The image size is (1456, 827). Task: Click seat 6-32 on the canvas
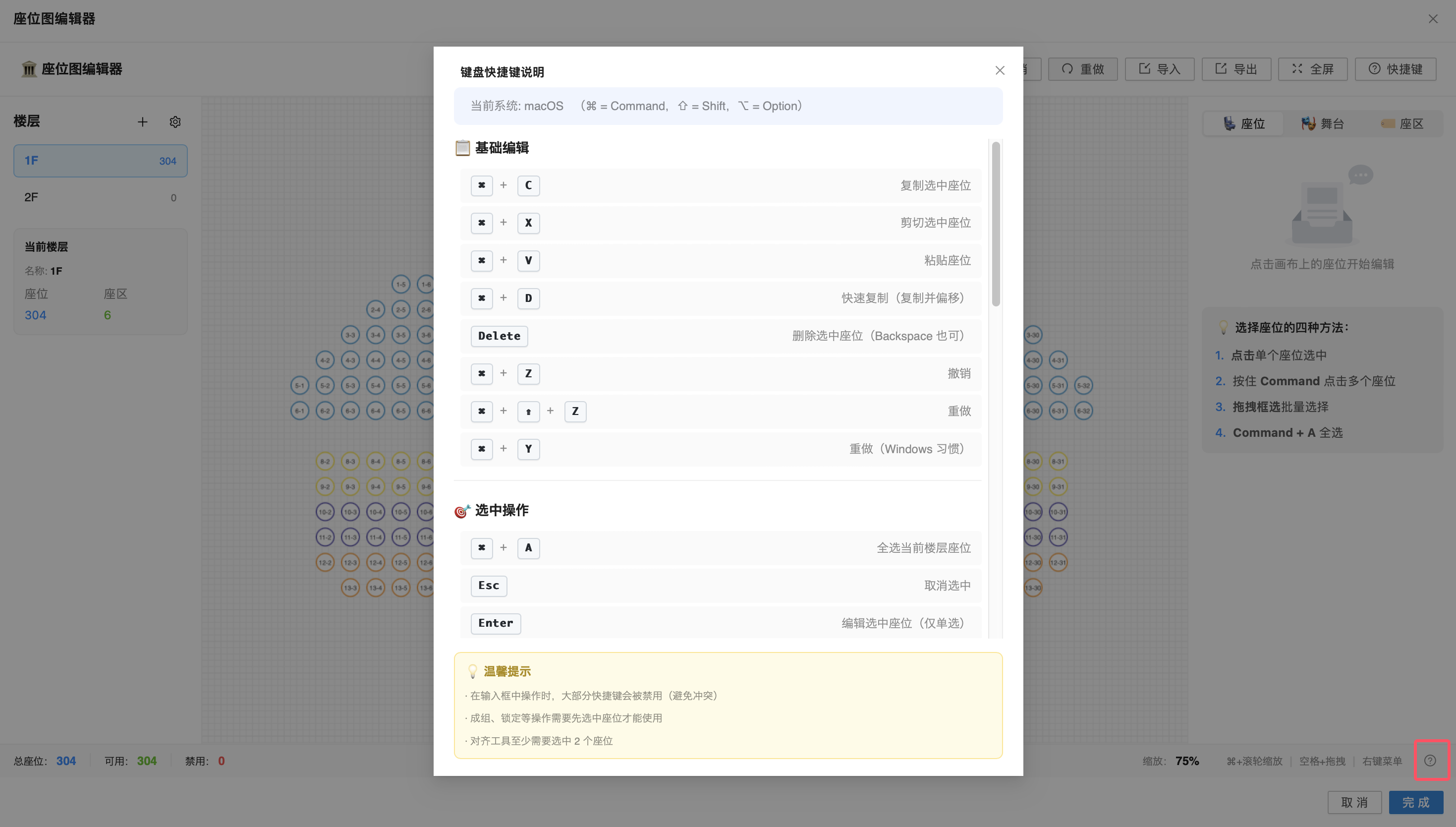tap(1083, 411)
